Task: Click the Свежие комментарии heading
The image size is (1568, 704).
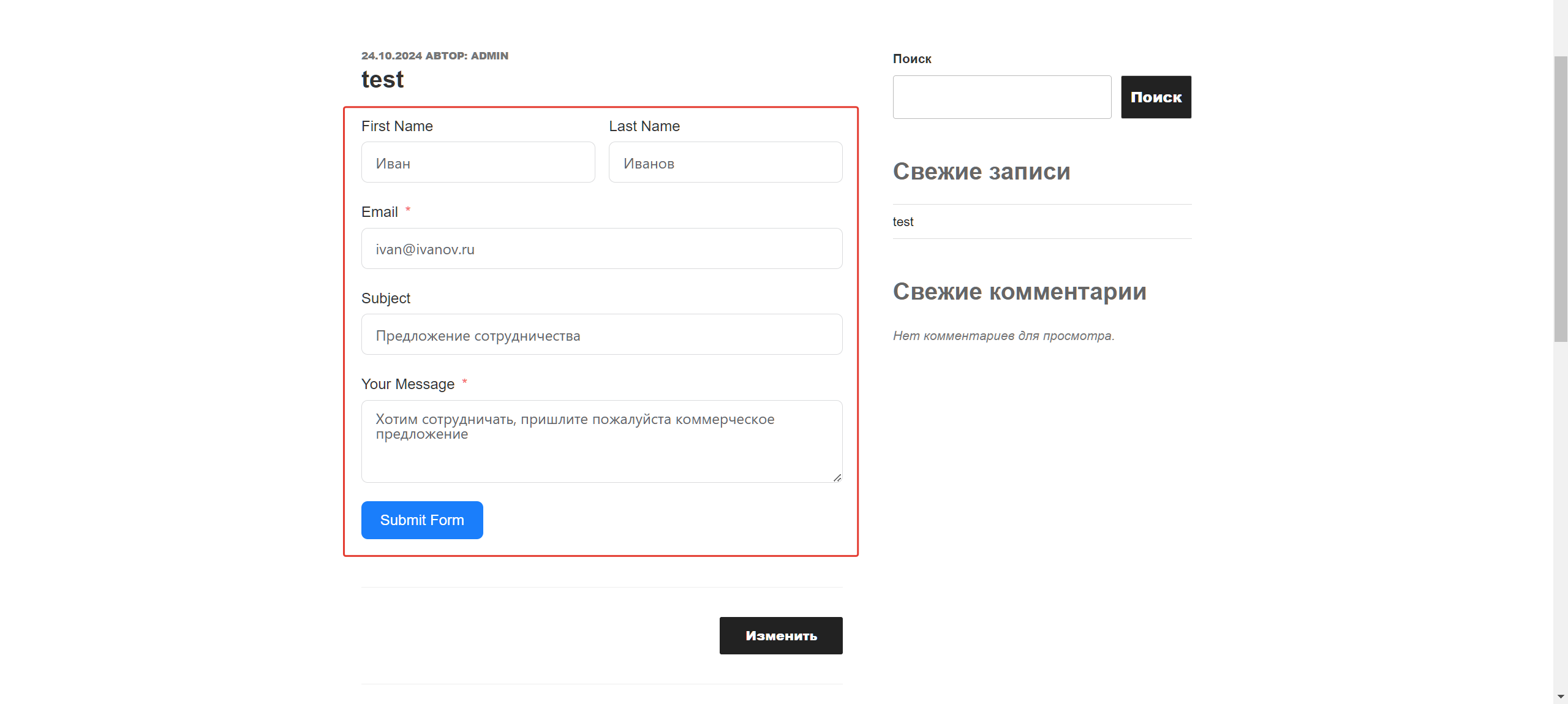Action: tap(1019, 292)
